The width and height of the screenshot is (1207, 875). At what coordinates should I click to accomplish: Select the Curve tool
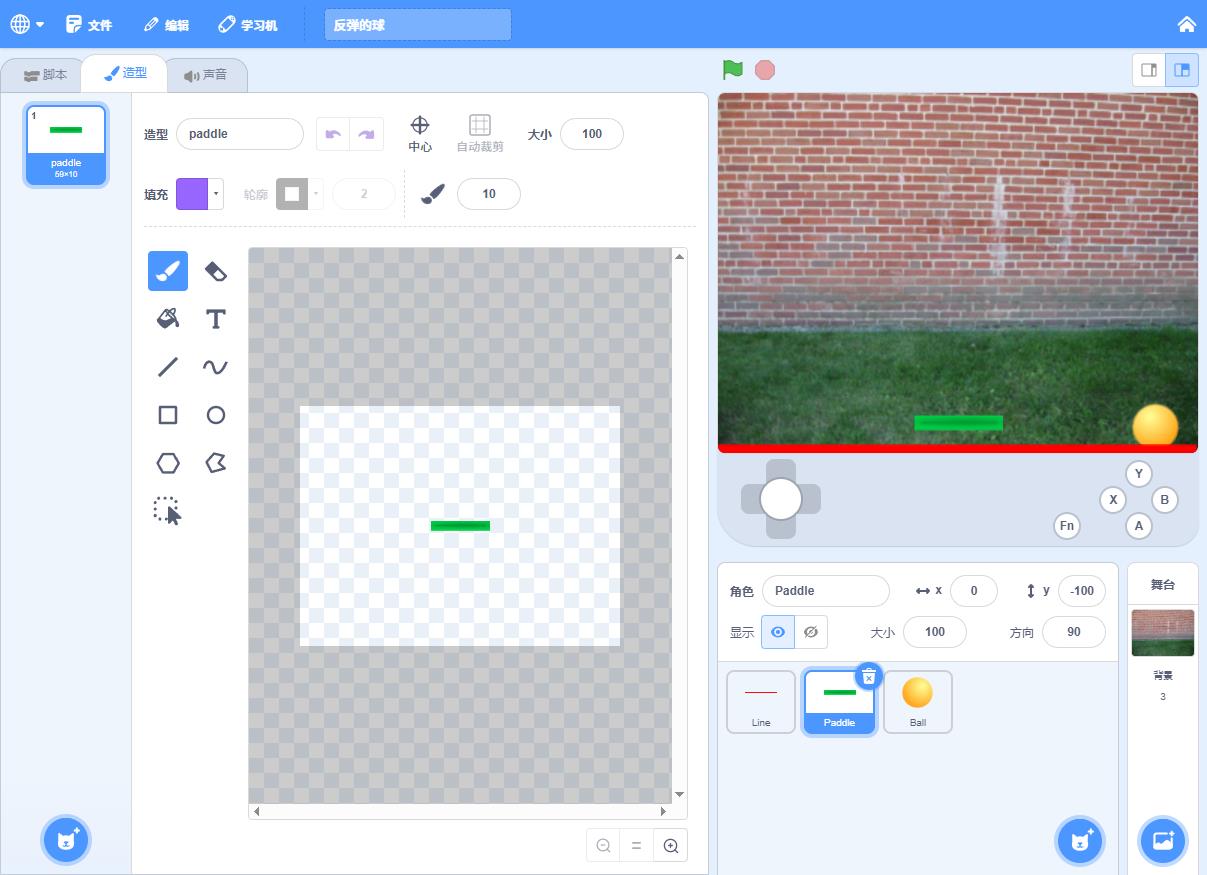tap(215, 367)
